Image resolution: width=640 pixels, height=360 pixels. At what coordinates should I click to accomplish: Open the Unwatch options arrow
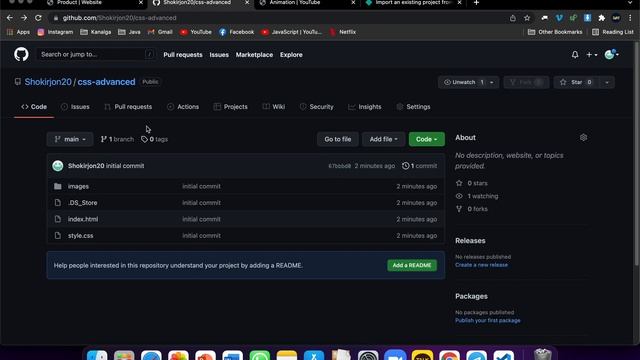(491, 82)
